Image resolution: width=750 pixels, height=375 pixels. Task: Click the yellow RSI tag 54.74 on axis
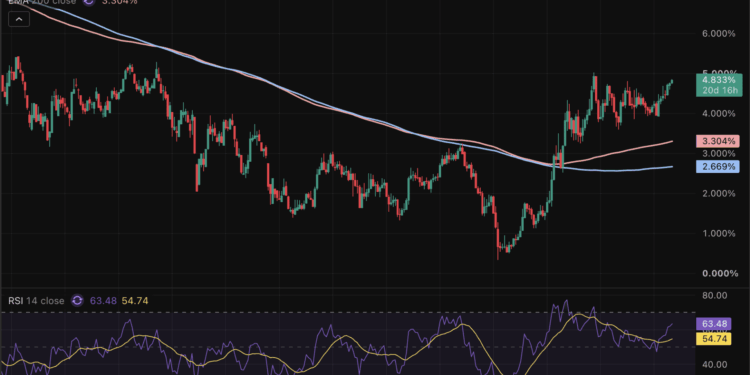coord(714,339)
